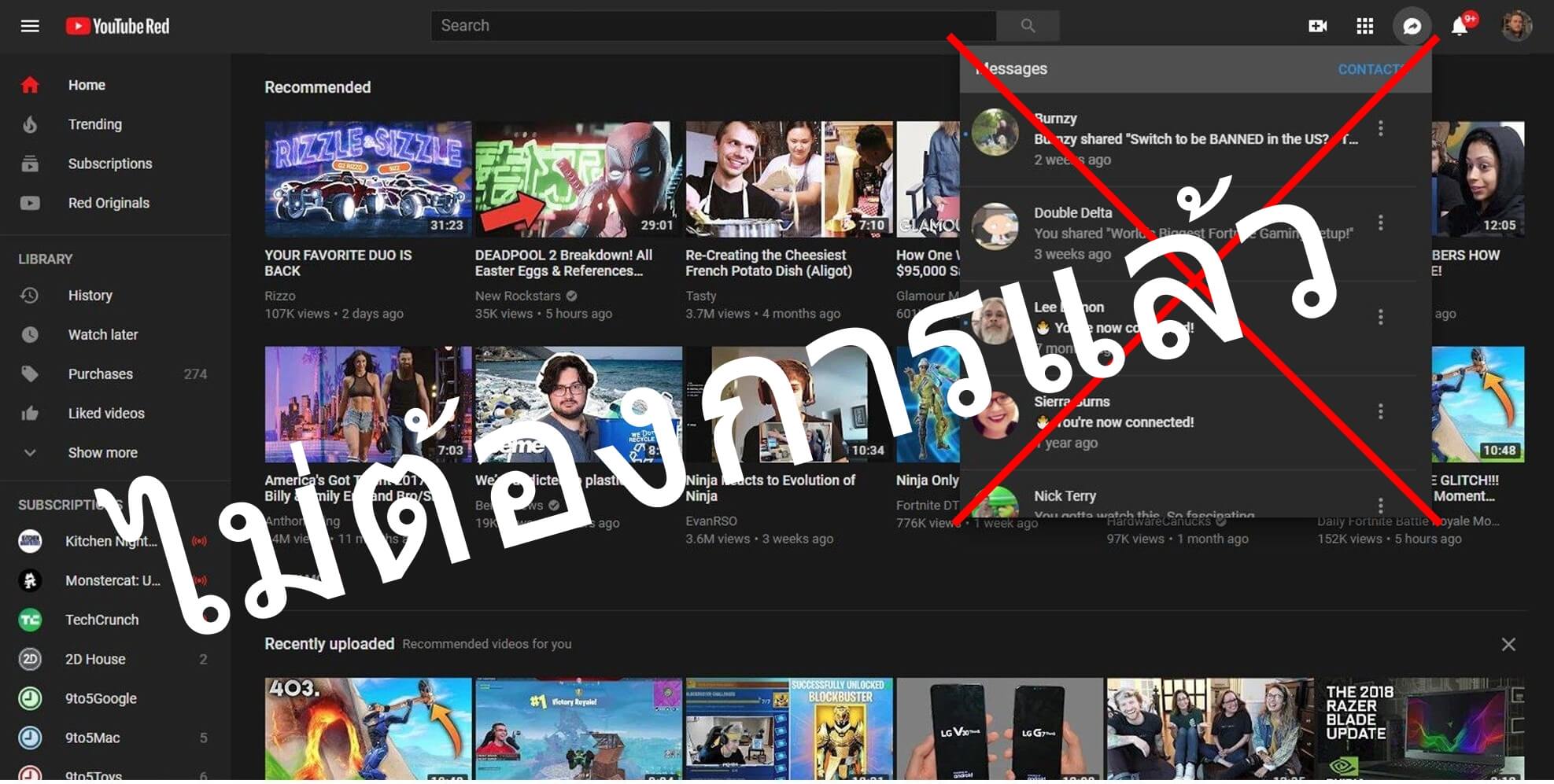Open the Re-Creating the Cheesiest title link

(769, 263)
